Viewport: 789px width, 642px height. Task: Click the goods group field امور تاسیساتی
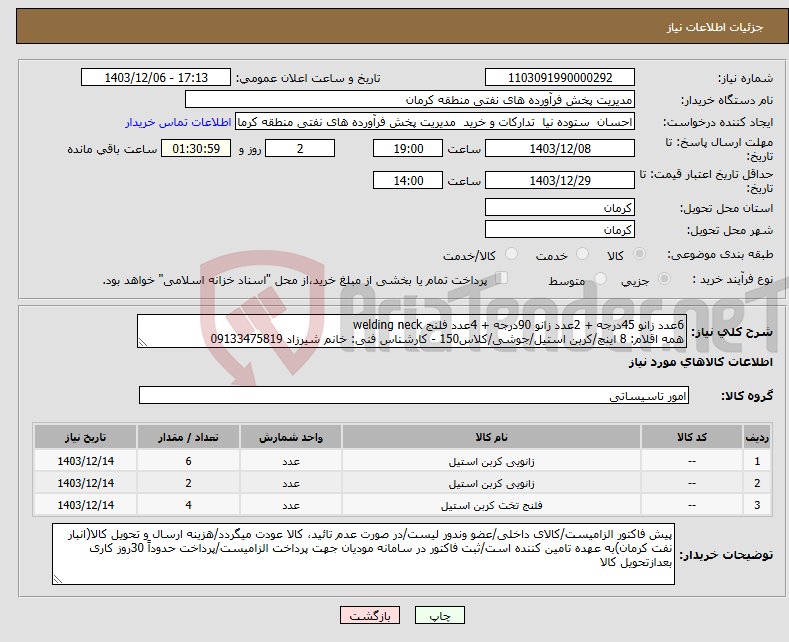click(x=414, y=395)
